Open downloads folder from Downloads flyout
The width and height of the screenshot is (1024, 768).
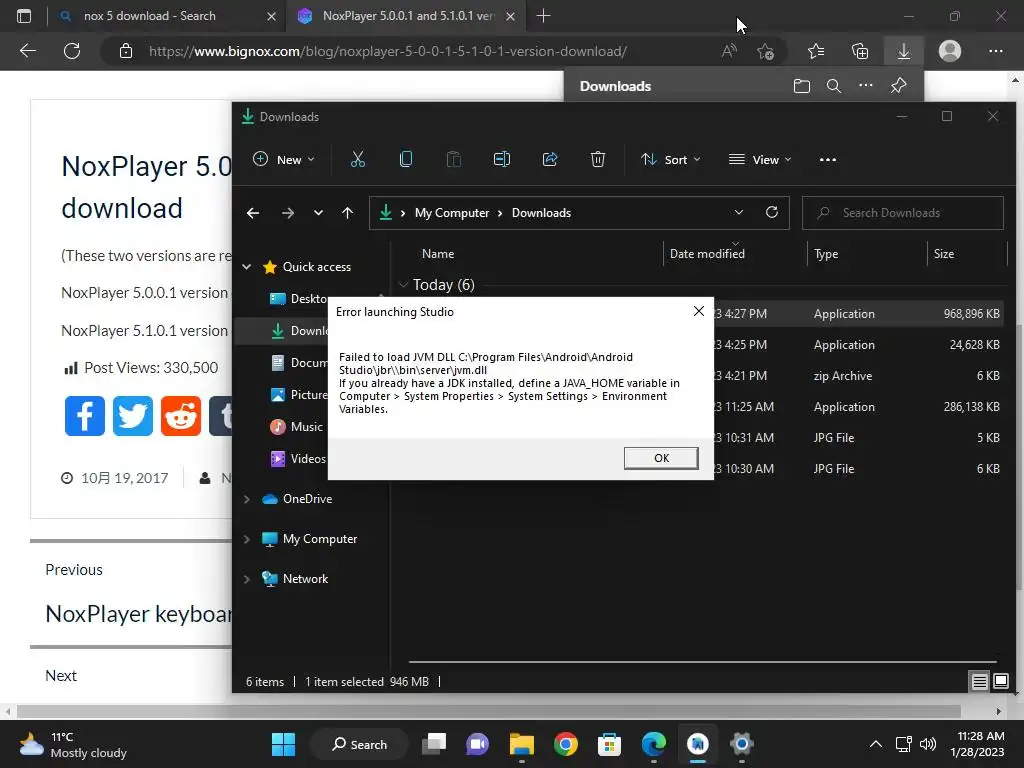coord(801,86)
